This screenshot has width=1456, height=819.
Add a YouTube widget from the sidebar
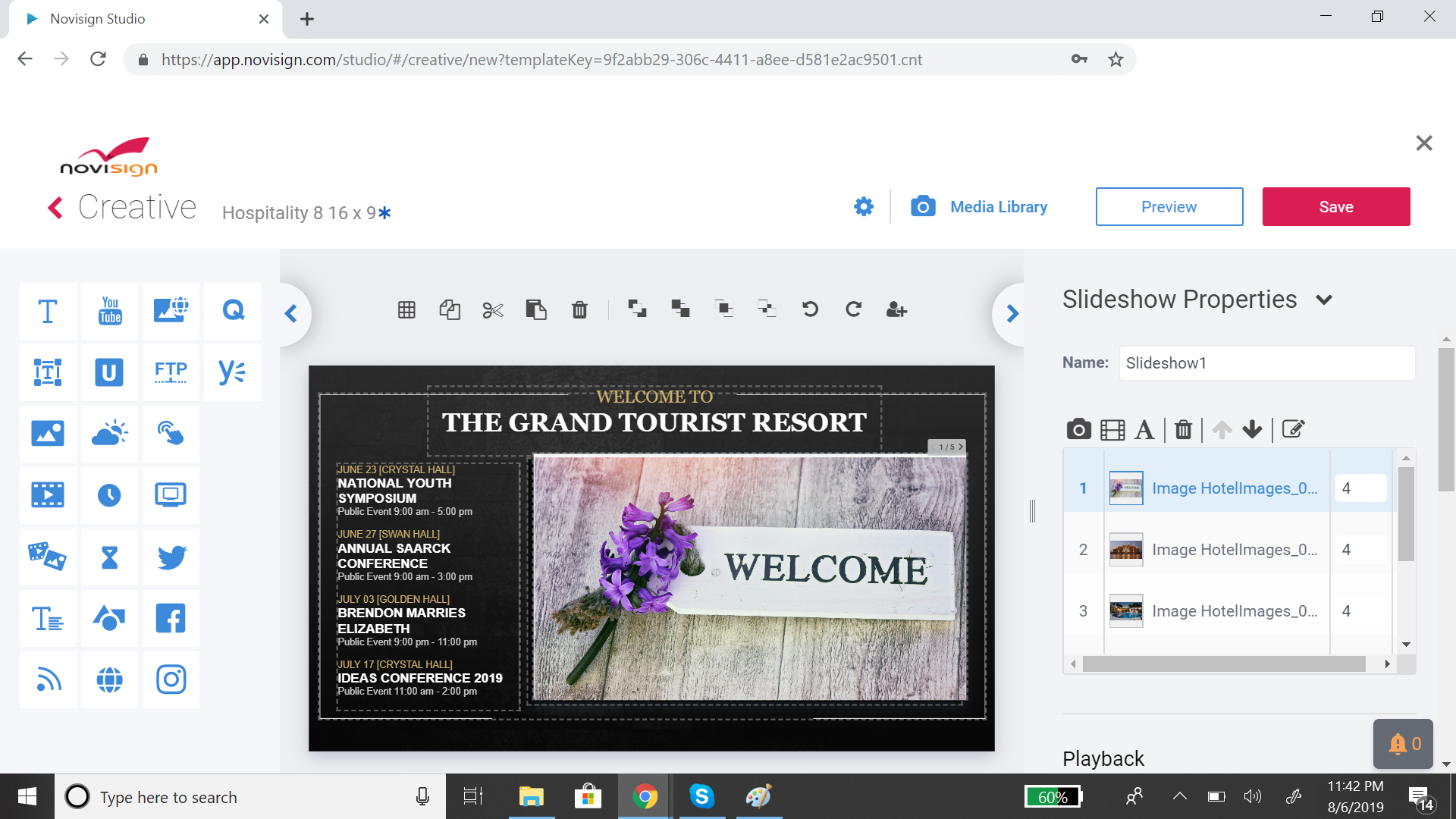[108, 311]
